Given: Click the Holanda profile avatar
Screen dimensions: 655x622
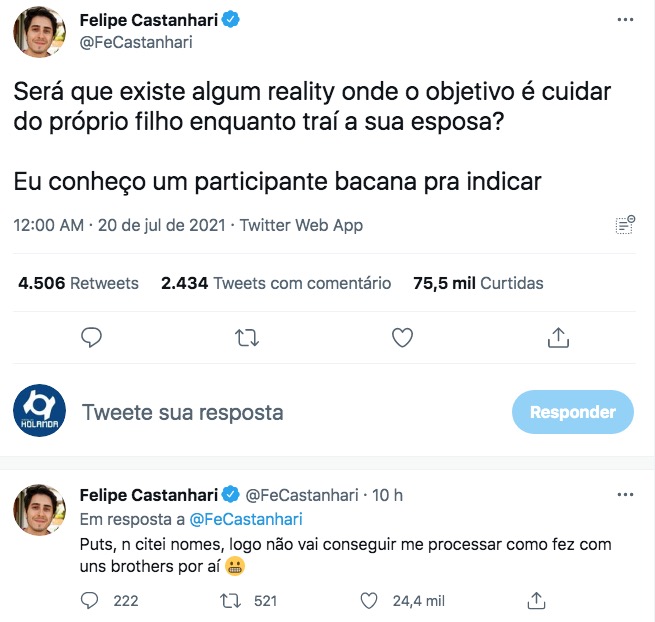Looking at the screenshot, I should [x=39, y=411].
